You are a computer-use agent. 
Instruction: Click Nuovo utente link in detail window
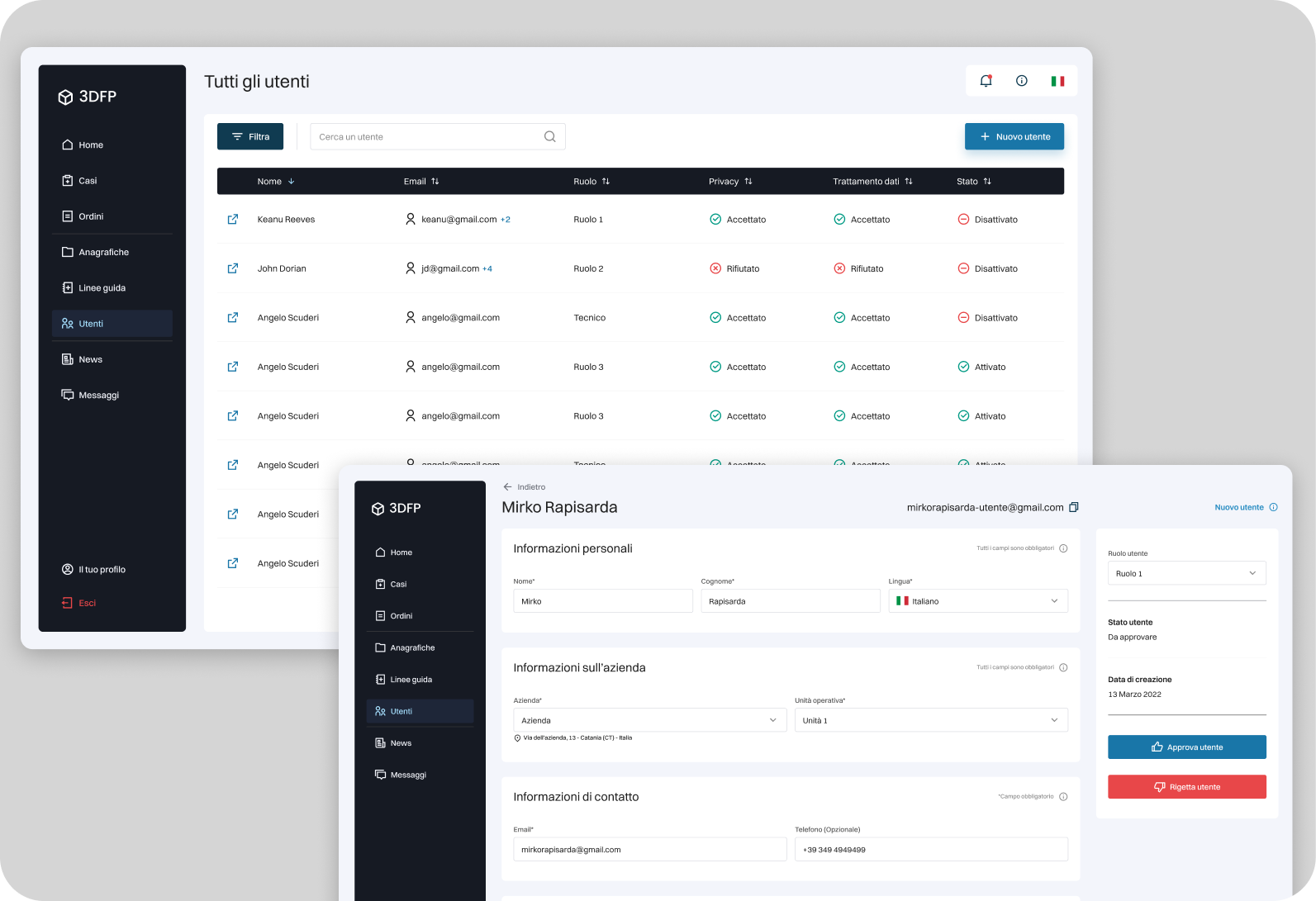pyautogui.click(x=1239, y=507)
